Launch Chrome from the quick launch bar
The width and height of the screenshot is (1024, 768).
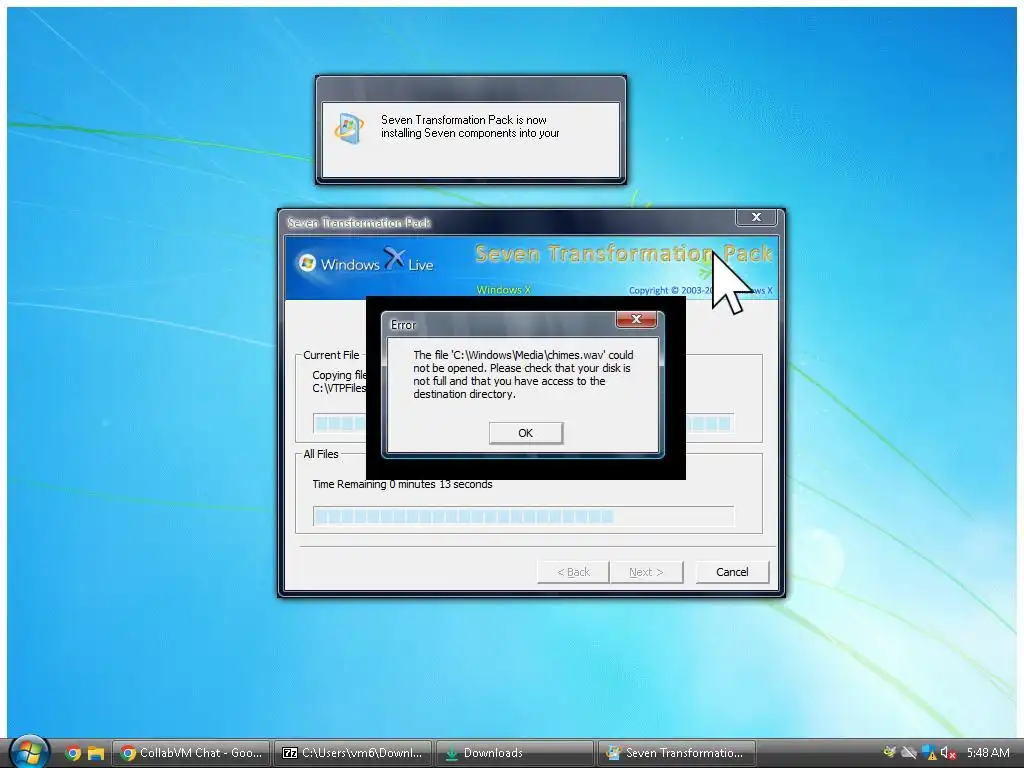tap(73, 753)
